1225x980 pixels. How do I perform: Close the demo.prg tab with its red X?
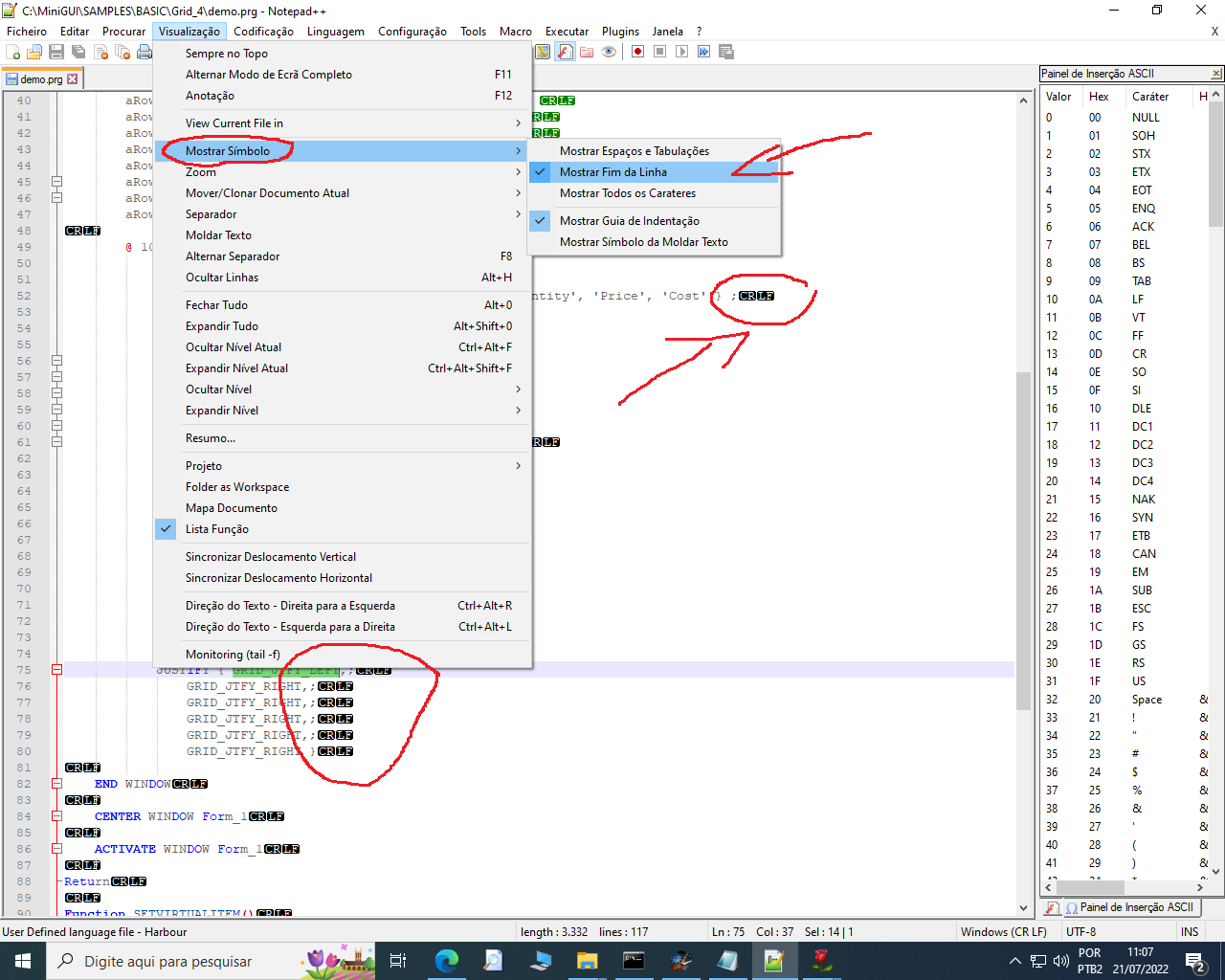73,79
